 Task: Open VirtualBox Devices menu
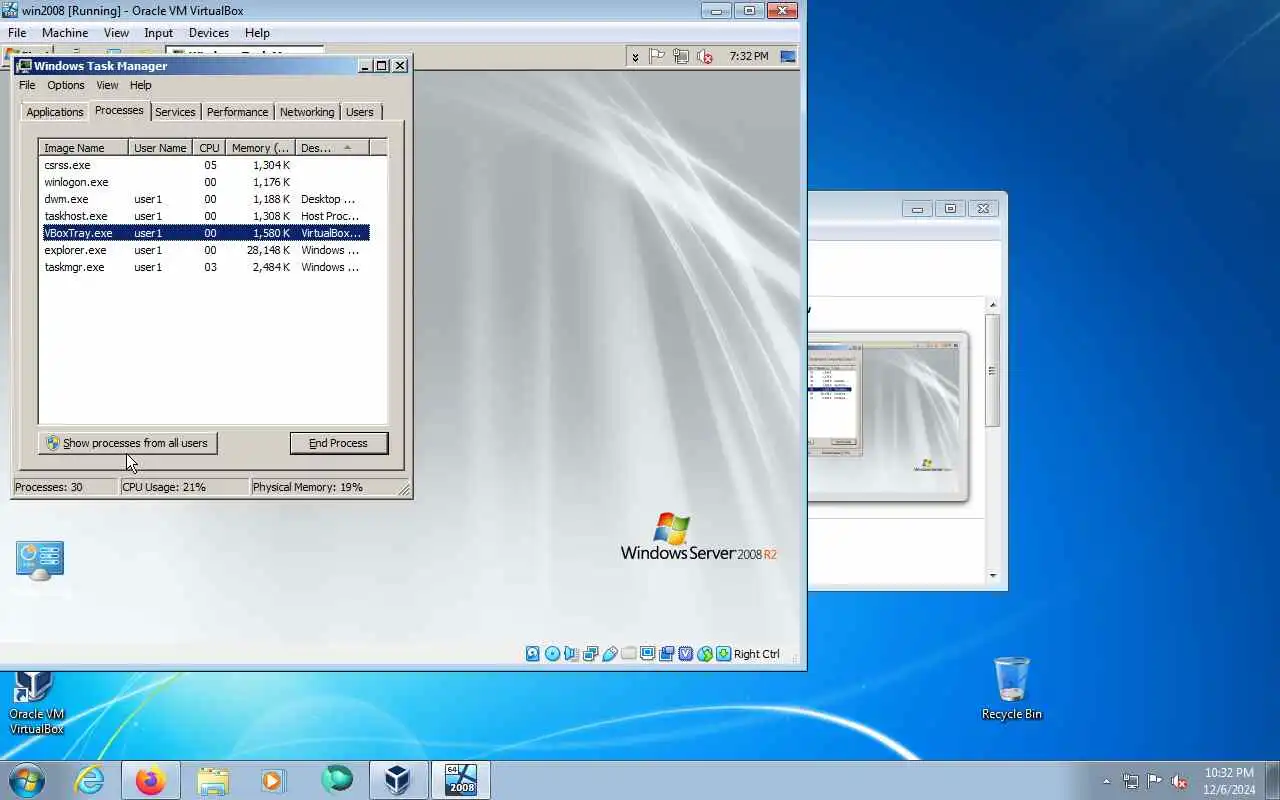pyautogui.click(x=208, y=33)
